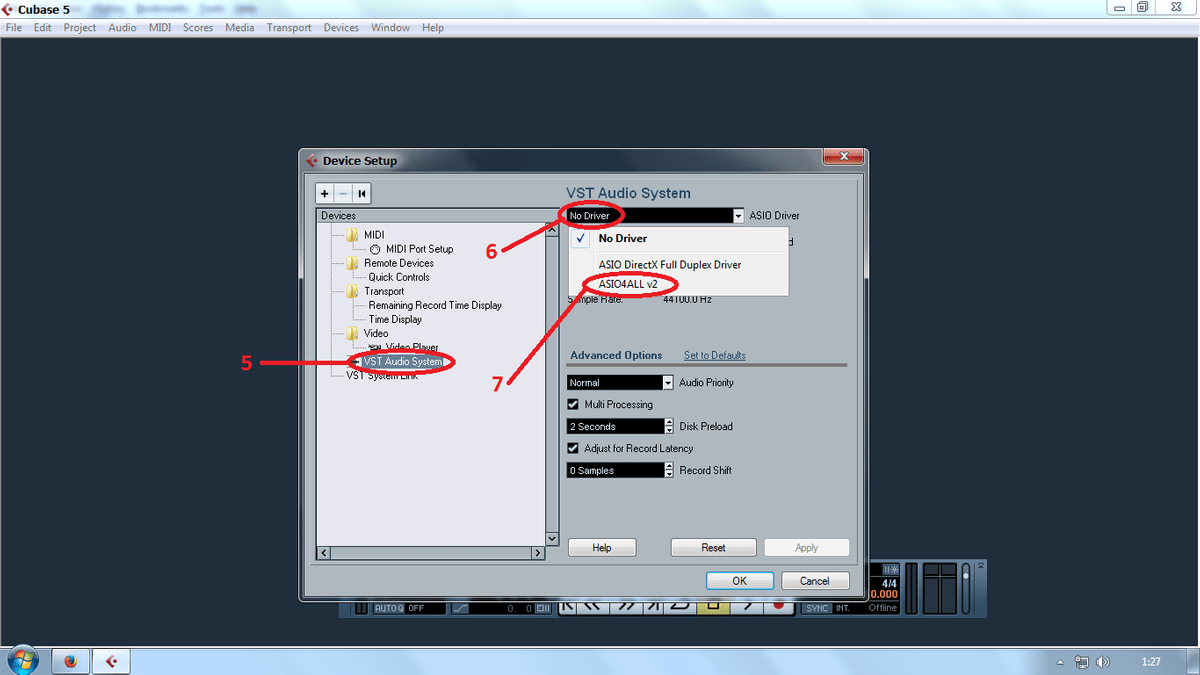Click the Video Player device icon
Viewport: 1200px width, 675px height.
click(375, 347)
